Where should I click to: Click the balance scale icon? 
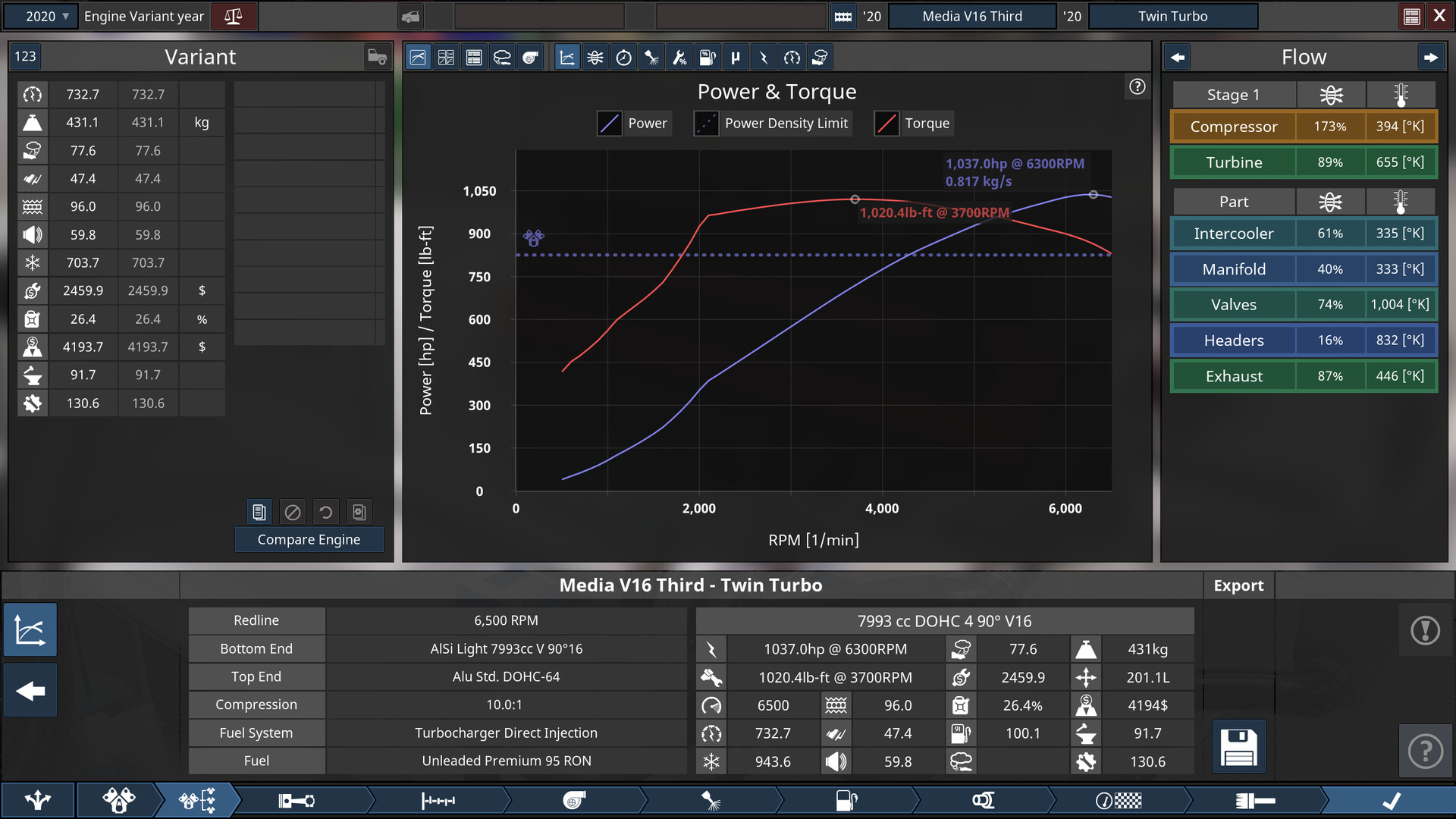click(234, 16)
